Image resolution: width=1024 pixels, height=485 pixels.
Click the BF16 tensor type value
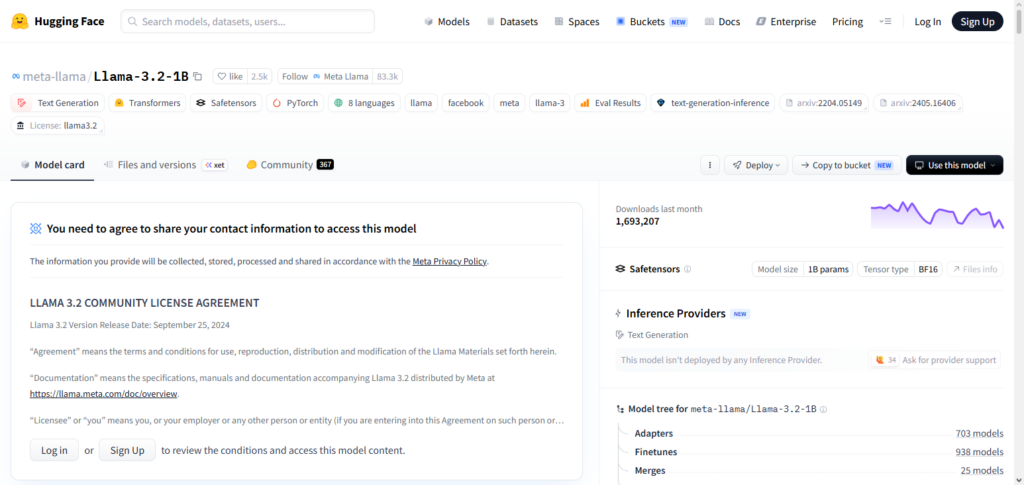(928, 269)
